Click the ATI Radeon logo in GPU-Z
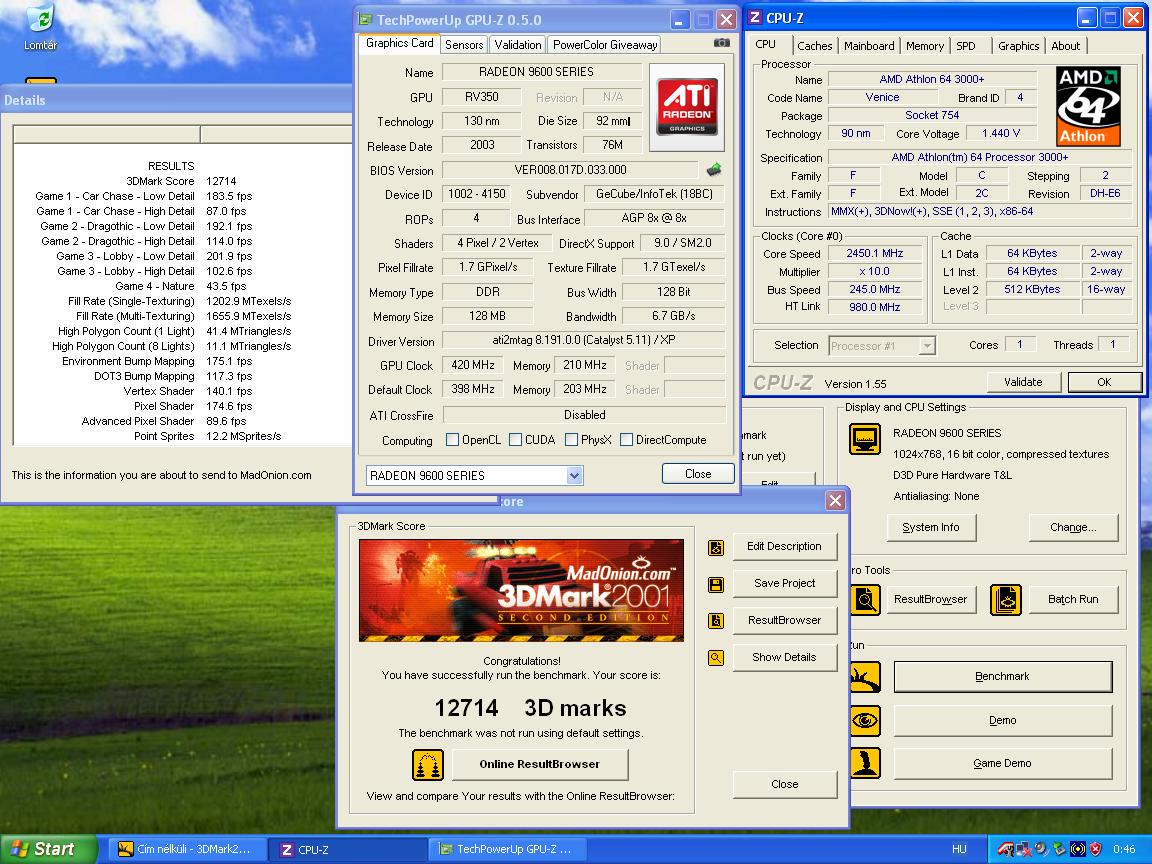The image size is (1152, 864). [687, 107]
